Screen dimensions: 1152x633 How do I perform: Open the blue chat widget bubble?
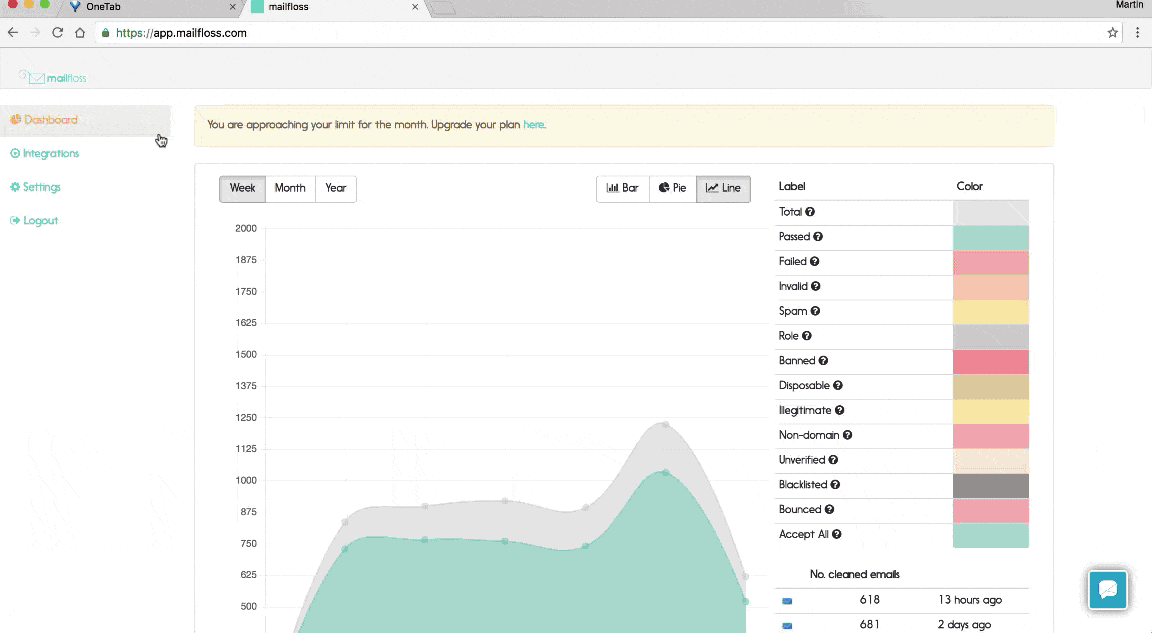pos(1108,590)
